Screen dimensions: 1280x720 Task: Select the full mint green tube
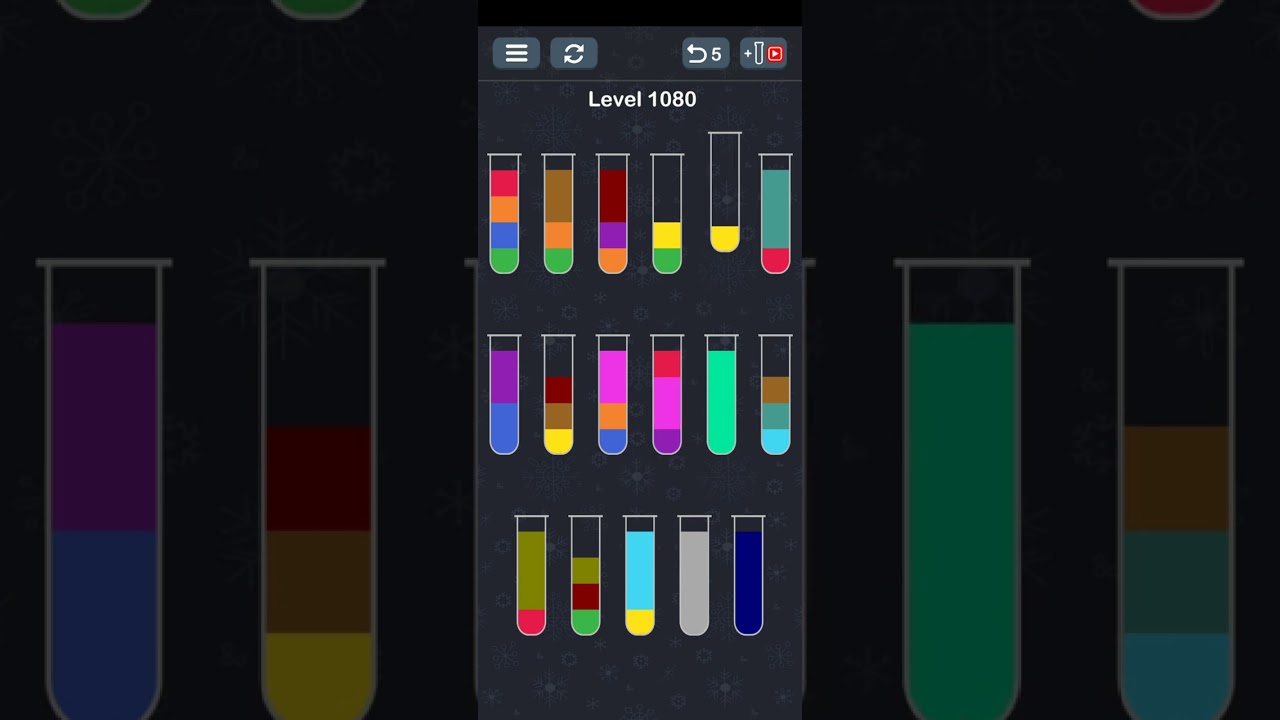[721, 395]
